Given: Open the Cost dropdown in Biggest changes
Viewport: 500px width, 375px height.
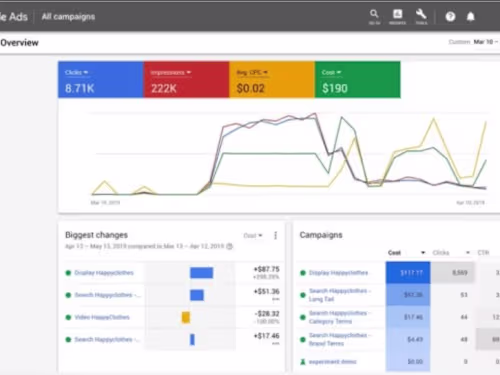Looking at the screenshot, I should (253, 236).
